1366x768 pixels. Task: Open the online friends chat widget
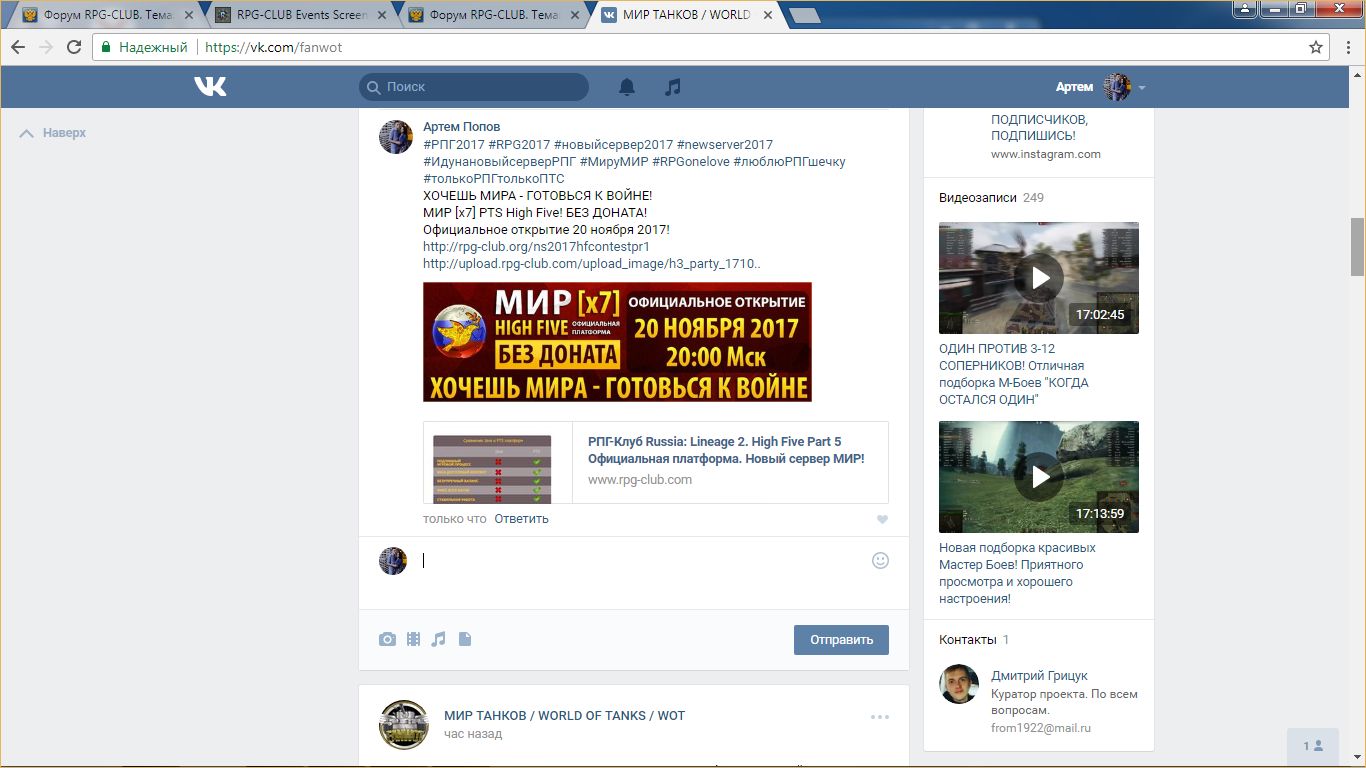pyautogui.click(x=1313, y=746)
